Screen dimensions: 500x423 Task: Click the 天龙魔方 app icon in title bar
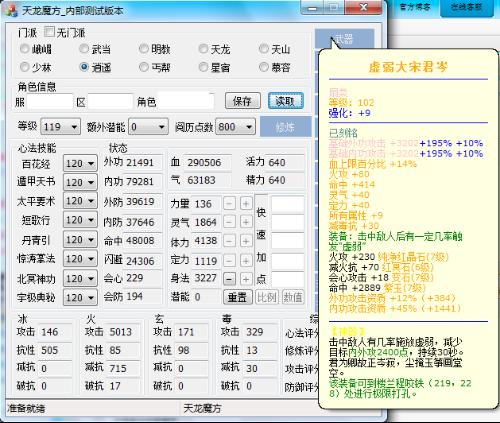point(12,10)
